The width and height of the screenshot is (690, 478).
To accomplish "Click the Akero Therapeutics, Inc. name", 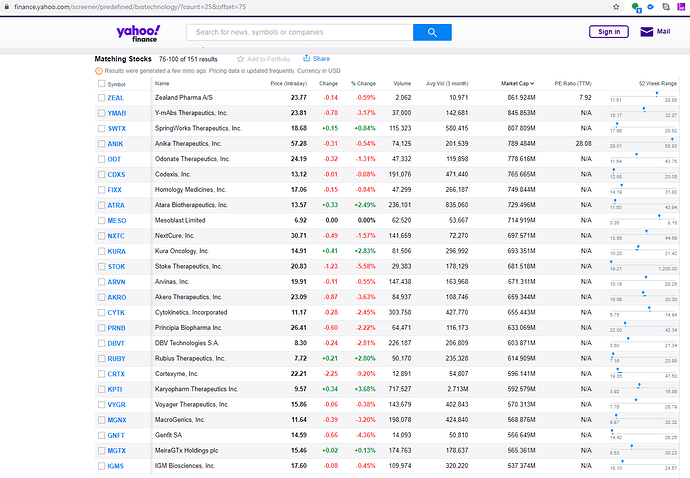I will coord(188,297).
